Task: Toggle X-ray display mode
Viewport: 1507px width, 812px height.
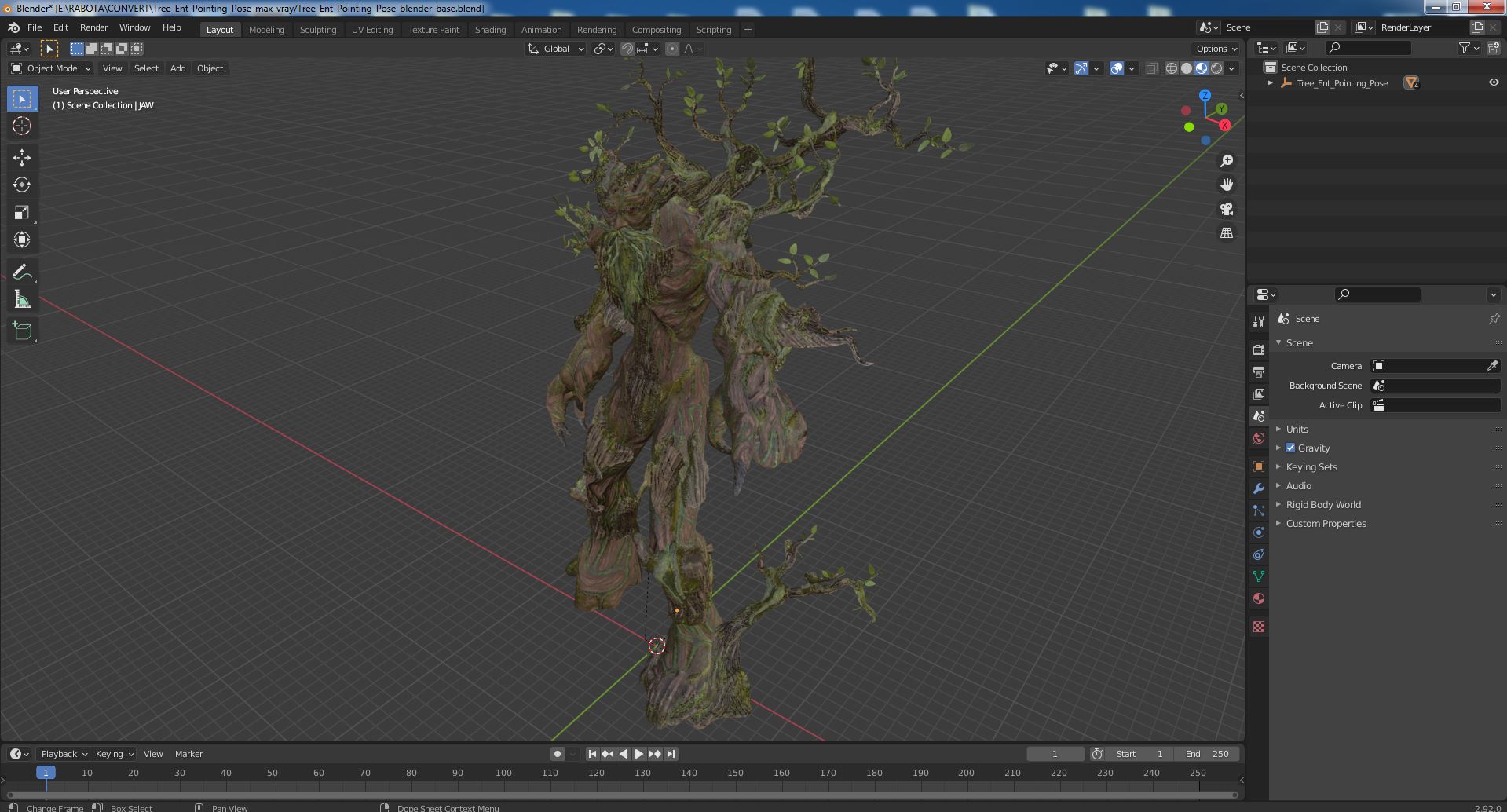Action: [x=1151, y=68]
